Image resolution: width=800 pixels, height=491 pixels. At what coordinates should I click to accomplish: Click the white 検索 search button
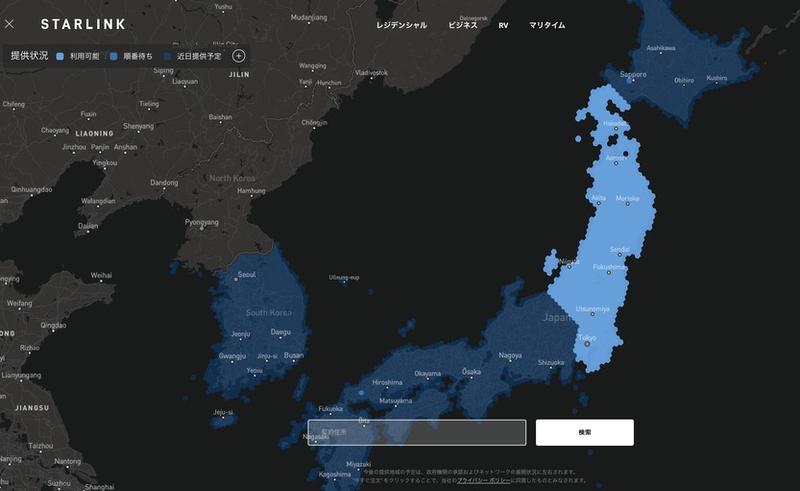(585, 432)
